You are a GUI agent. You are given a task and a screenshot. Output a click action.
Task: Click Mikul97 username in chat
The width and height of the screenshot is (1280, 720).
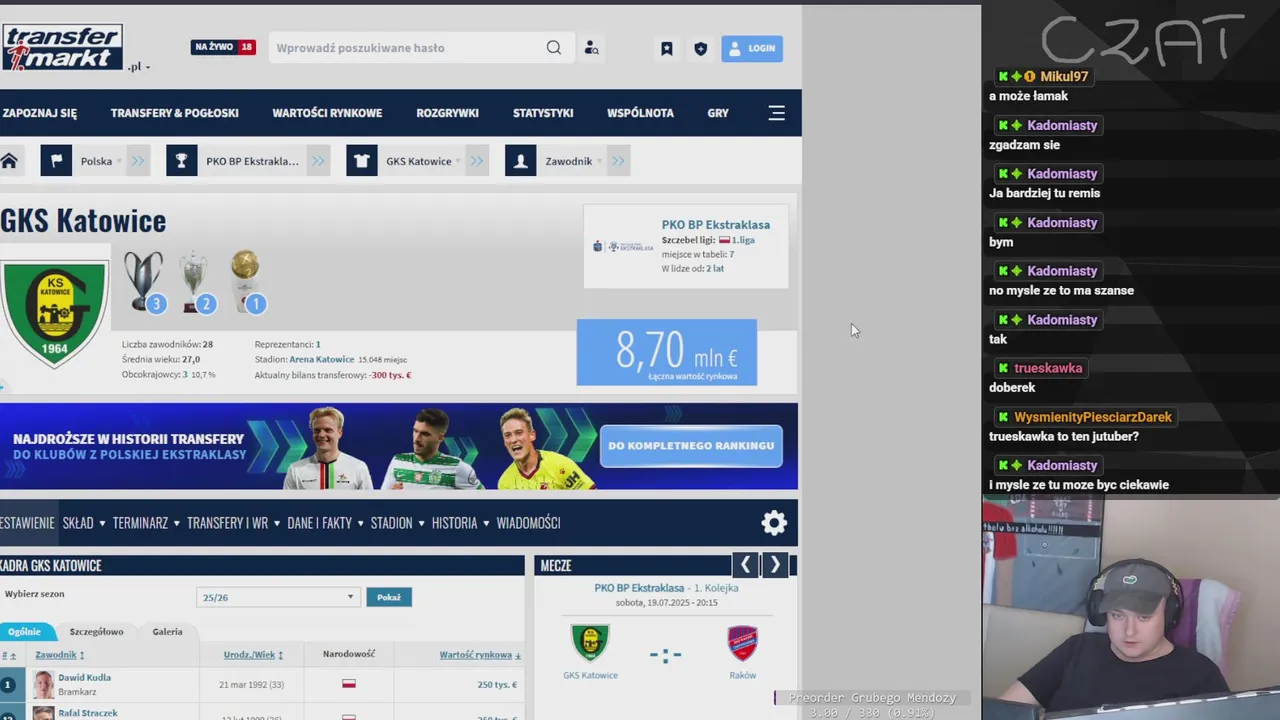coord(1064,76)
